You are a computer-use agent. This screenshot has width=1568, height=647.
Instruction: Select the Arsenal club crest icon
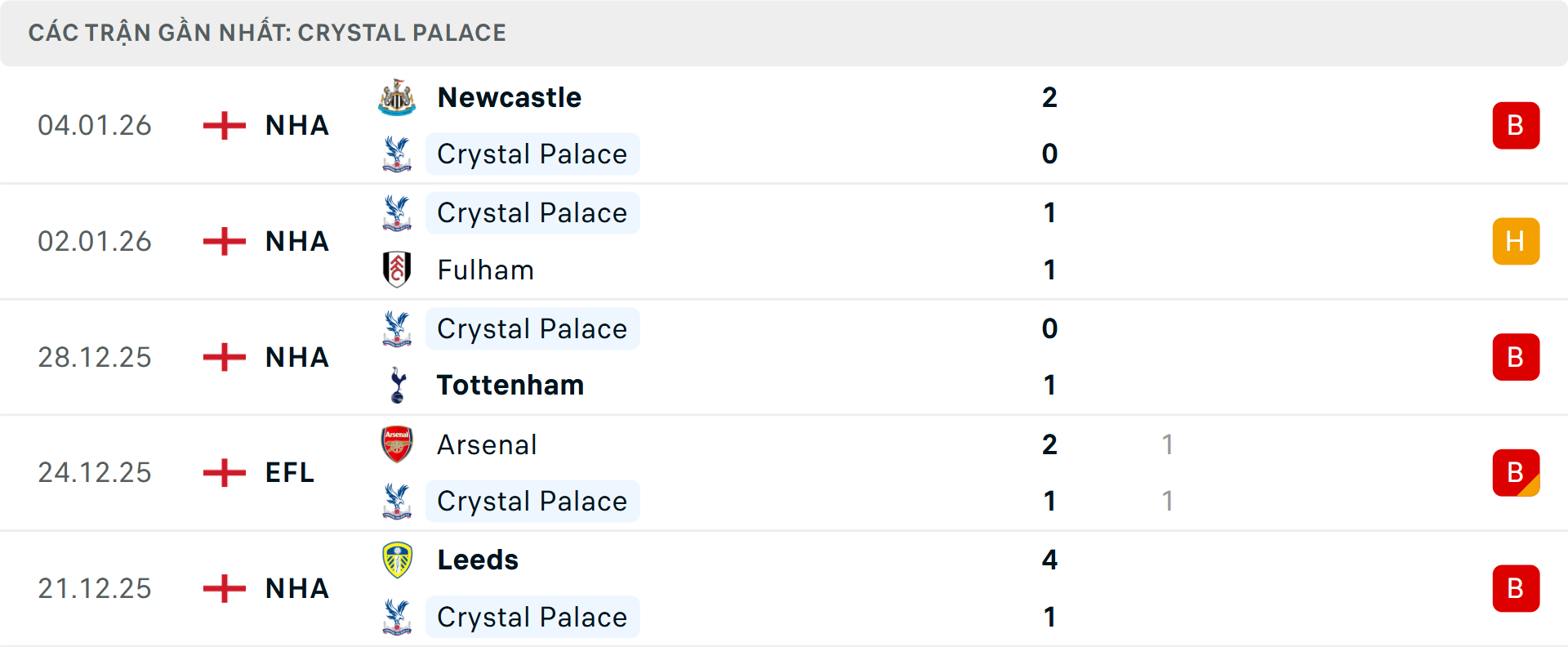pos(397,444)
